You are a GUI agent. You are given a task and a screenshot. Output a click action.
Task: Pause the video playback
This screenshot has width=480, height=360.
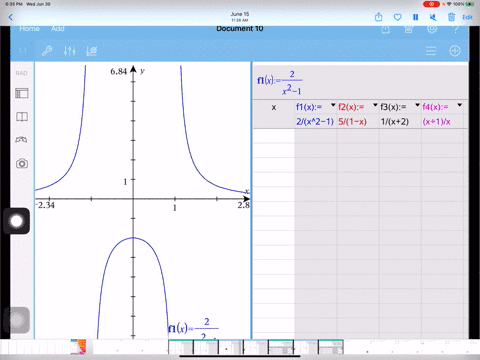pos(415,17)
